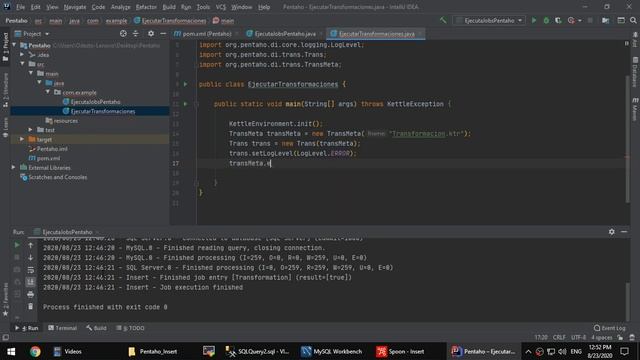Clear the console with the trash icon

pos(31,306)
